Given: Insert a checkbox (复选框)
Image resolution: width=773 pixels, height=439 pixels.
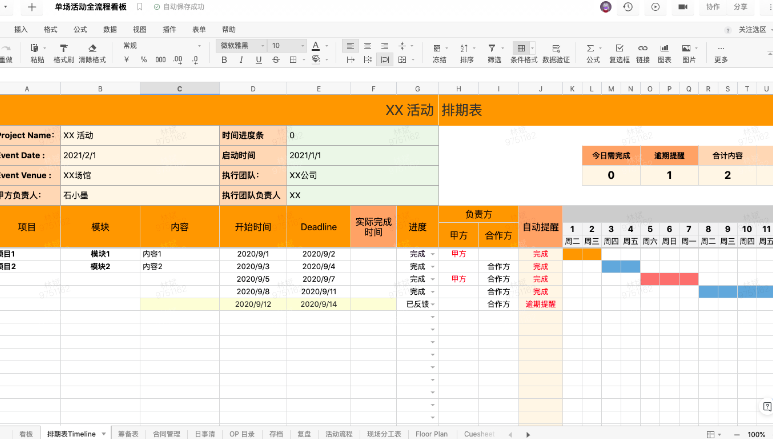Looking at the screenshot, I should 620,48.
